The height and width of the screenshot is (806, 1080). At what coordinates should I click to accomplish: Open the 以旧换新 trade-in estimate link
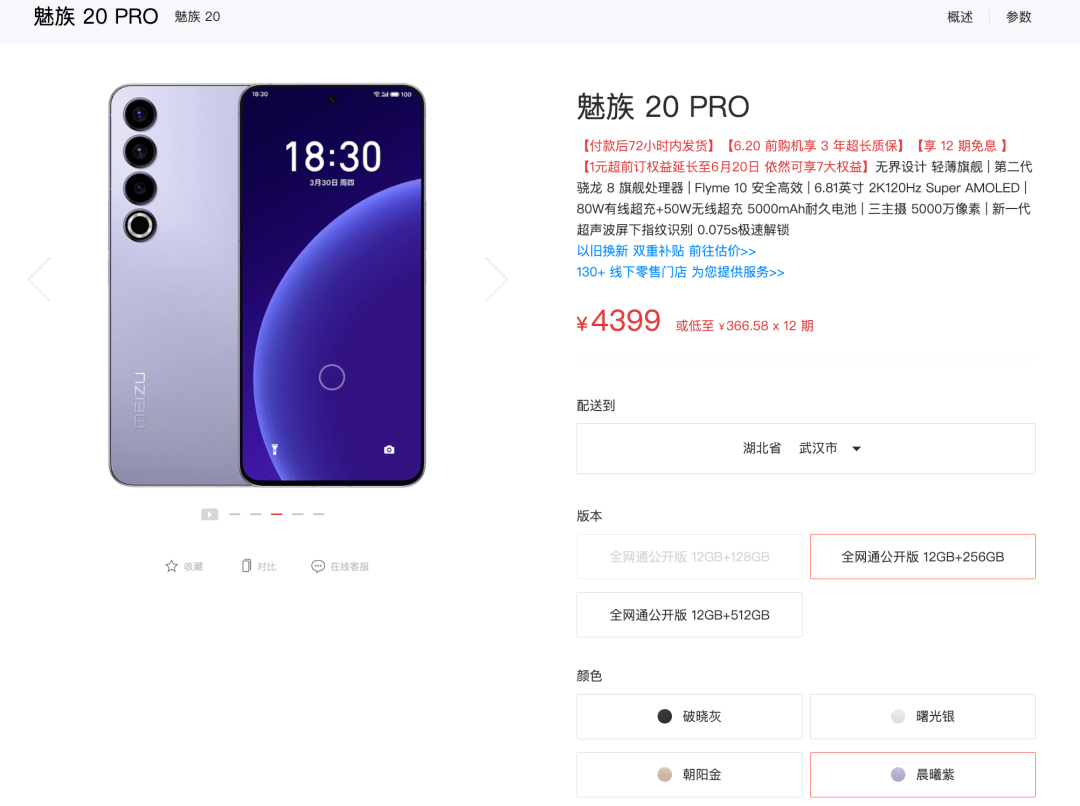[666, 251]
